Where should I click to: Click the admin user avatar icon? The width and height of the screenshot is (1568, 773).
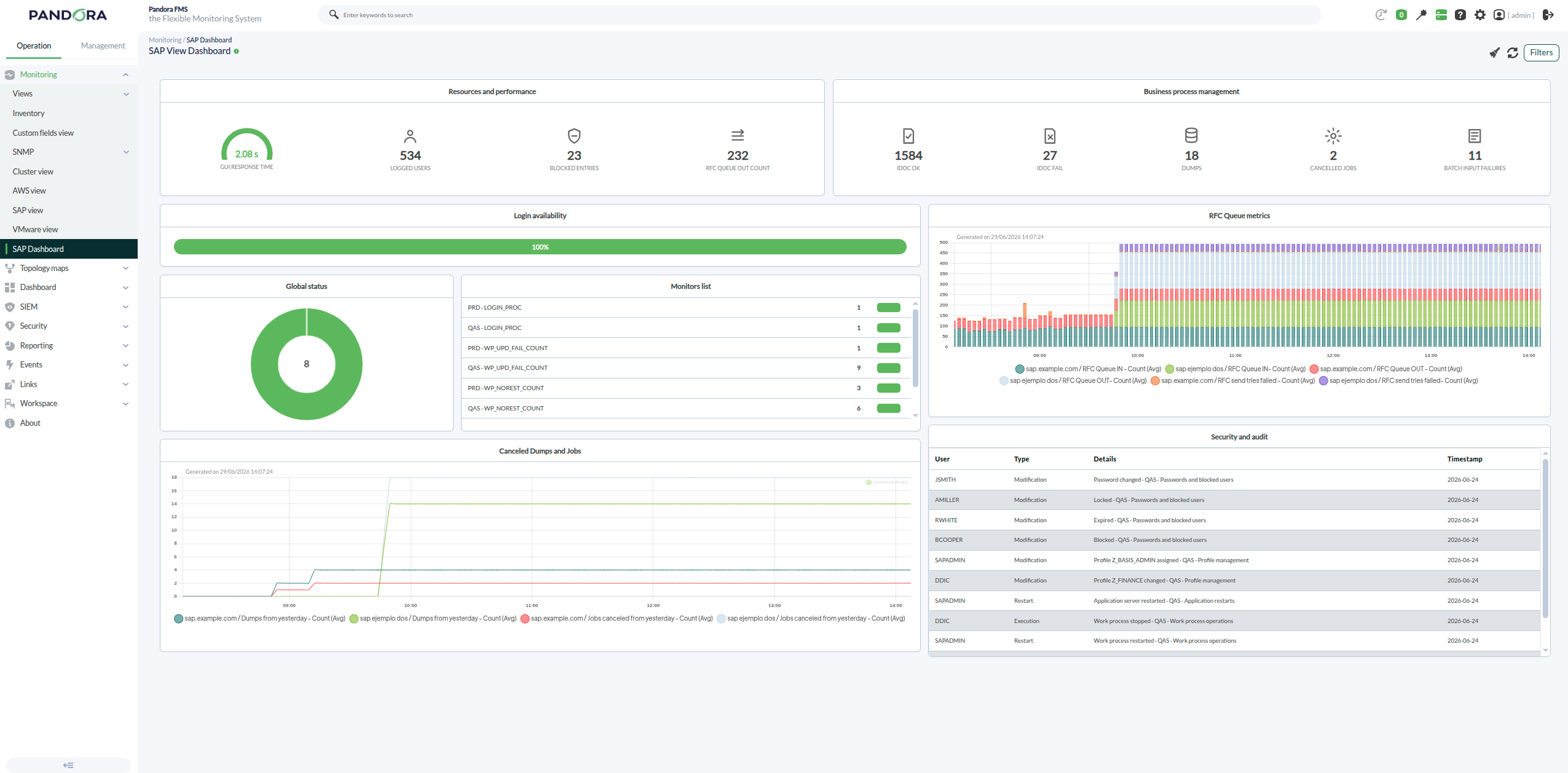click(x=1499, y=15)
